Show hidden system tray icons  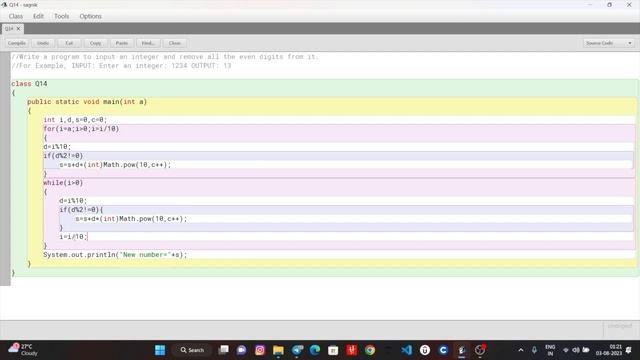pos(521,350)
